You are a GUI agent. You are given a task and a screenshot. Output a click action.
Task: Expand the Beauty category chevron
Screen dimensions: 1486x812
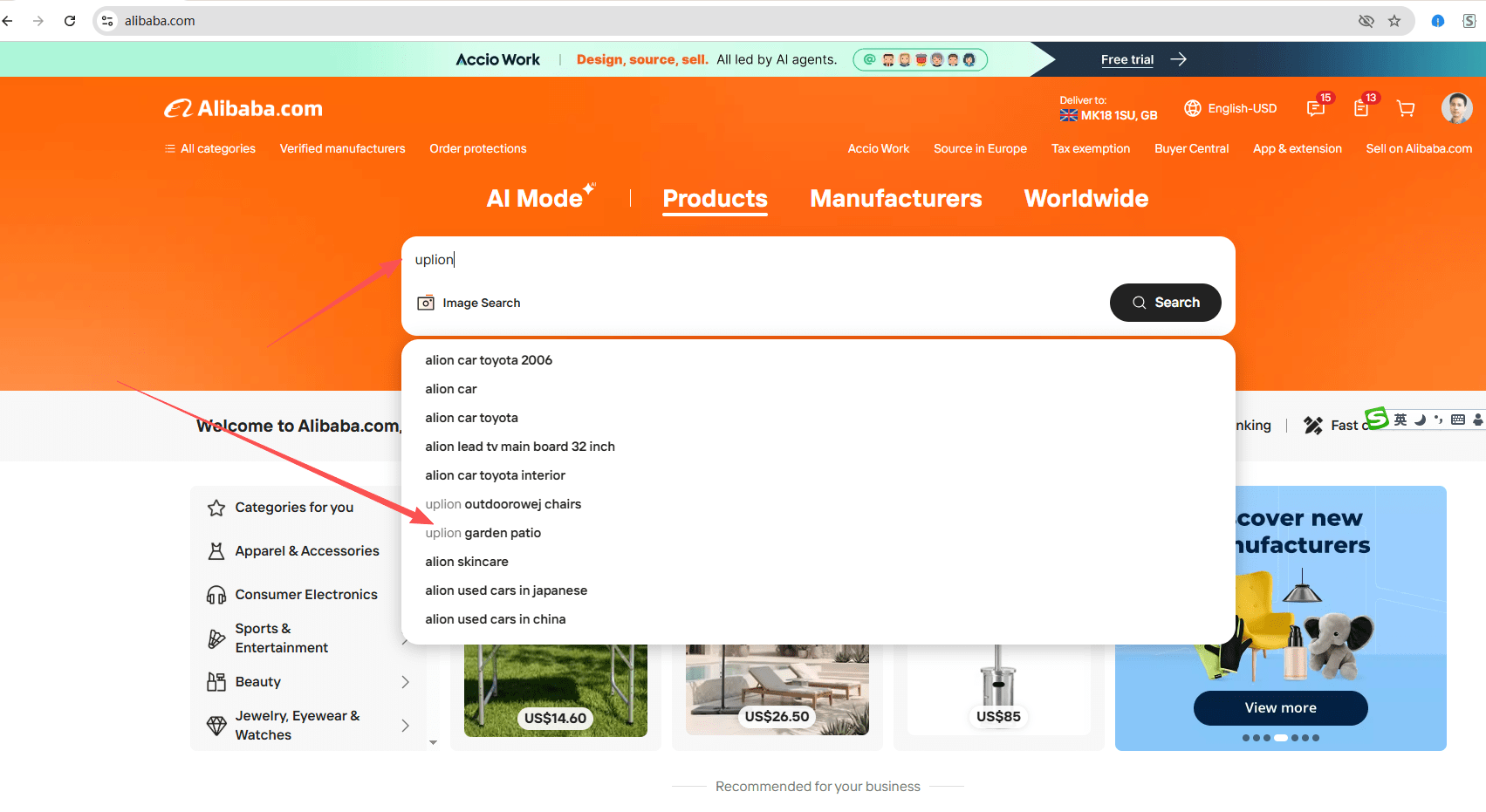pos(405,682)
